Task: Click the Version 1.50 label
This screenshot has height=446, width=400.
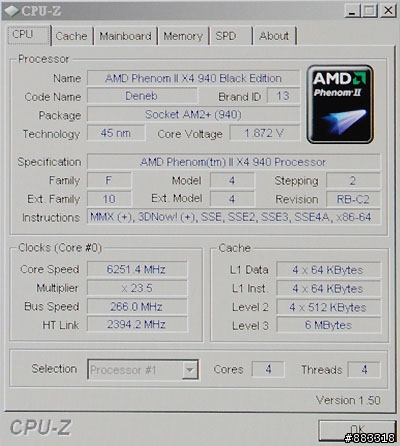Action: point(348,400)
